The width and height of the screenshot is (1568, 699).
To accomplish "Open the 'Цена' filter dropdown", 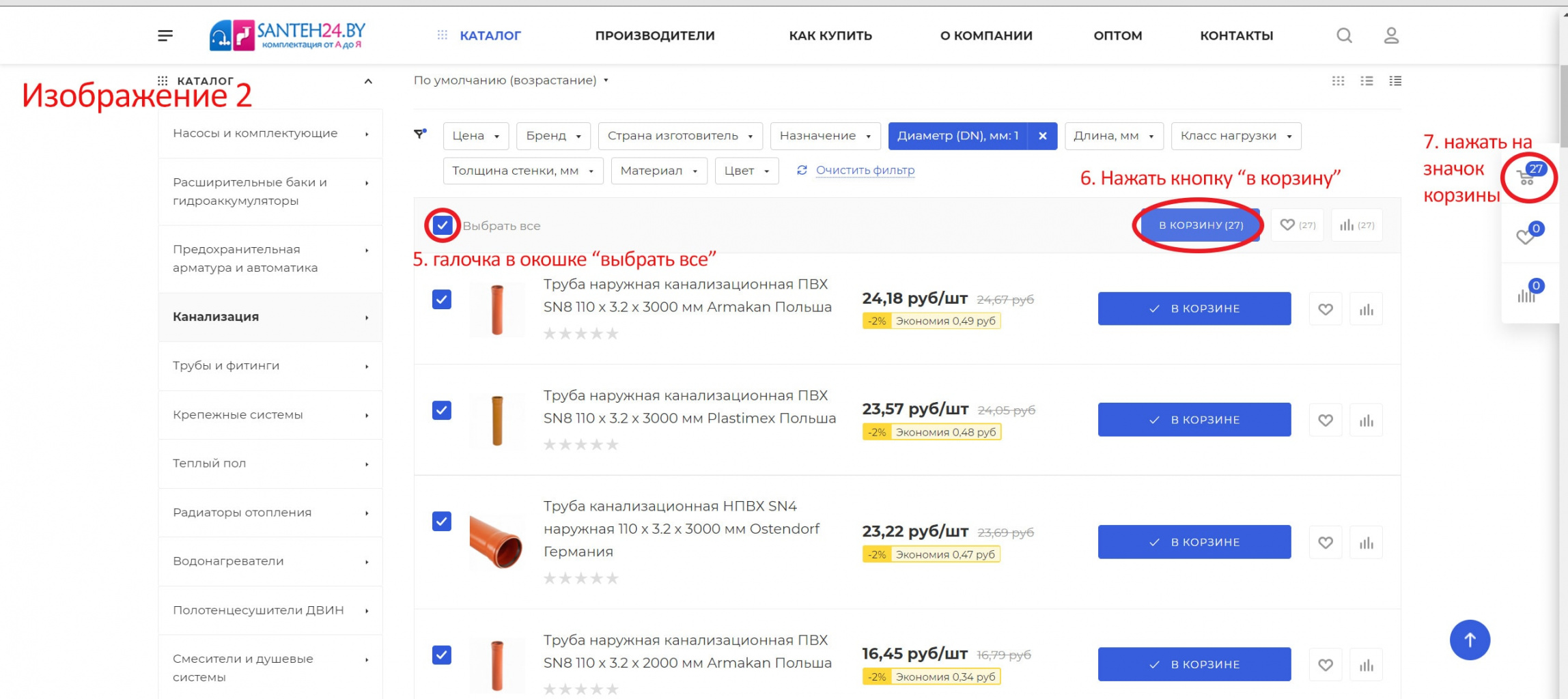I will pyautogui.click(x=475, y=136).
